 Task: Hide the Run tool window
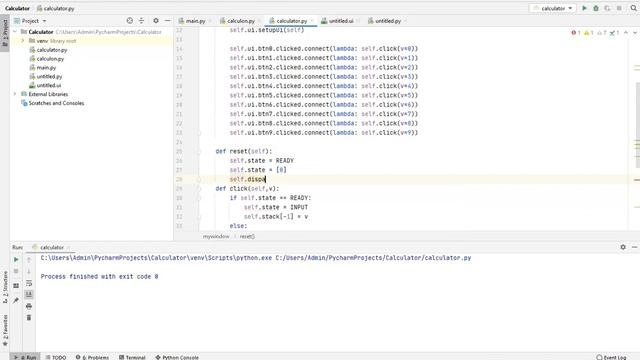pos(634,247)
